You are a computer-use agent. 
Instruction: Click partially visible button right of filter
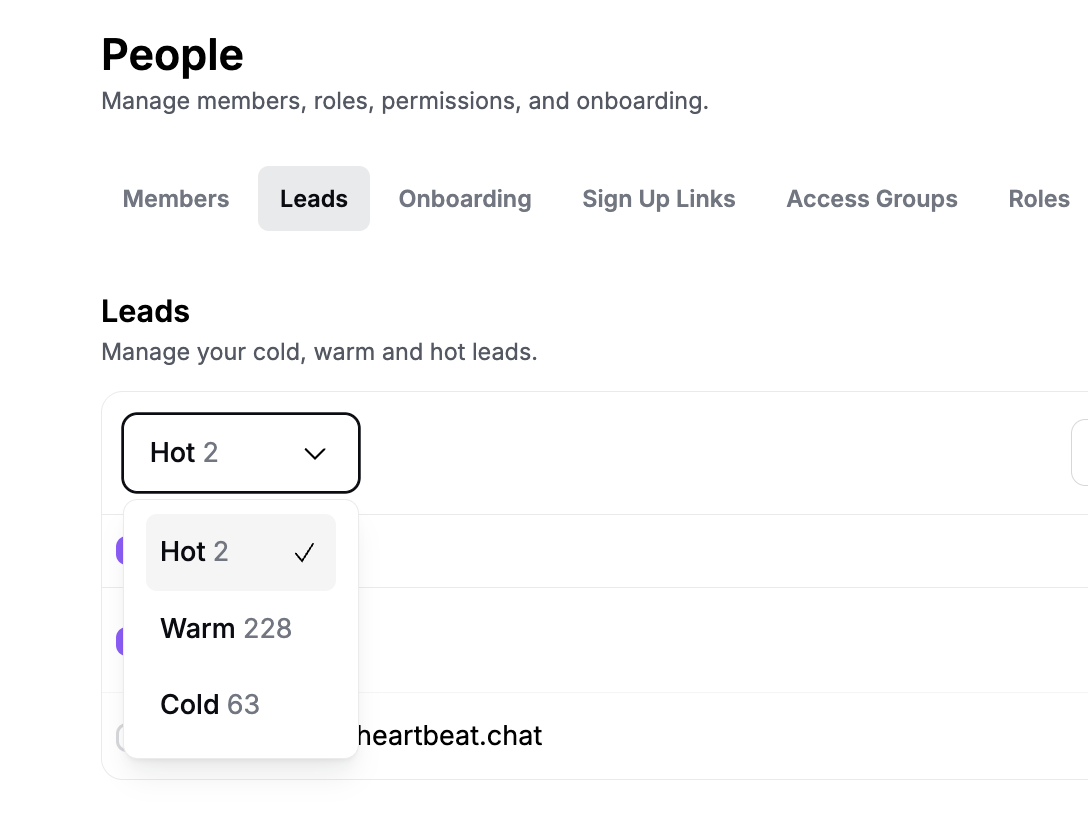pyautogui.click(x=1080, y=452)
